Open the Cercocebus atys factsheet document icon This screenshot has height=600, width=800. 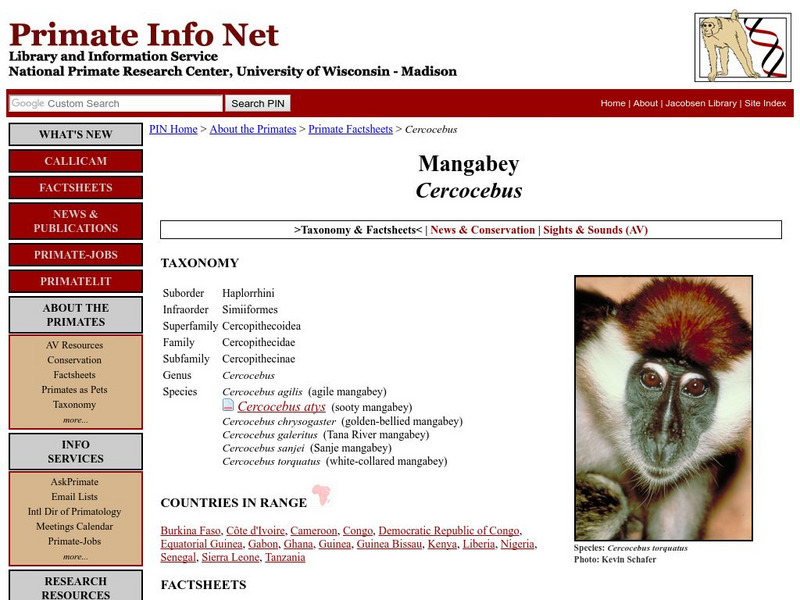227,406
